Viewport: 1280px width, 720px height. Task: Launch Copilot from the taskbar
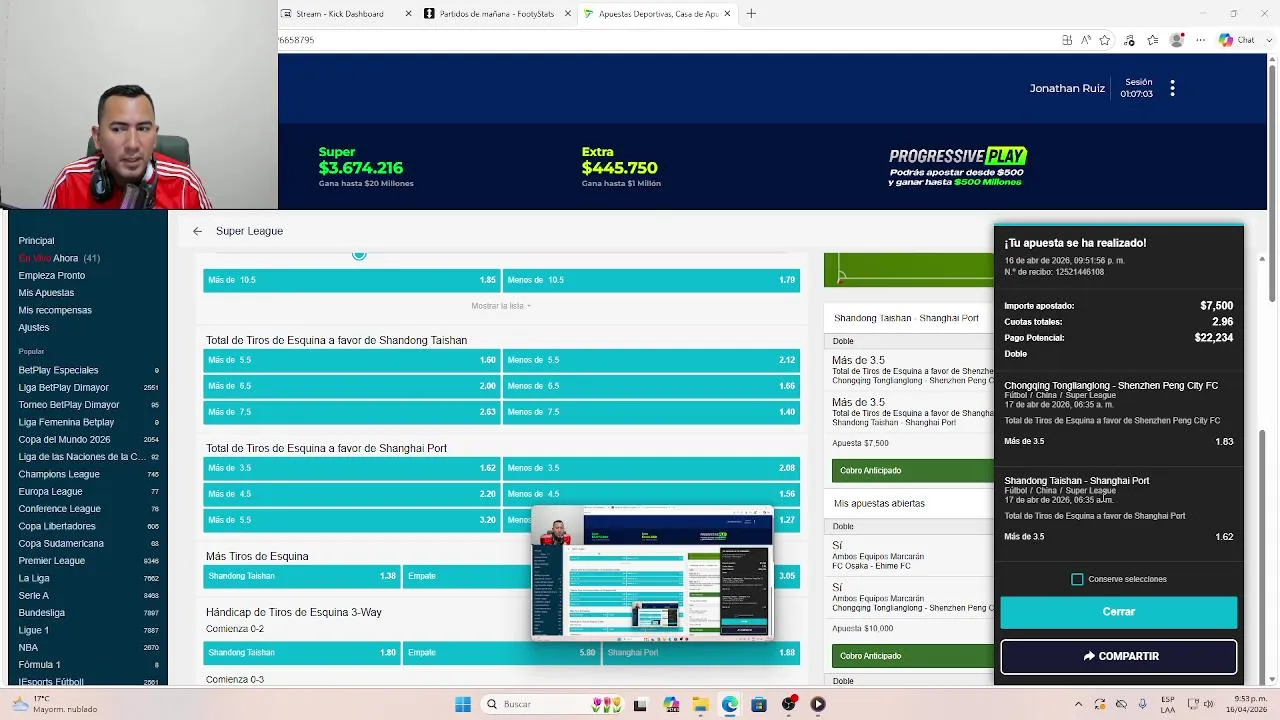tap(670, 704)
